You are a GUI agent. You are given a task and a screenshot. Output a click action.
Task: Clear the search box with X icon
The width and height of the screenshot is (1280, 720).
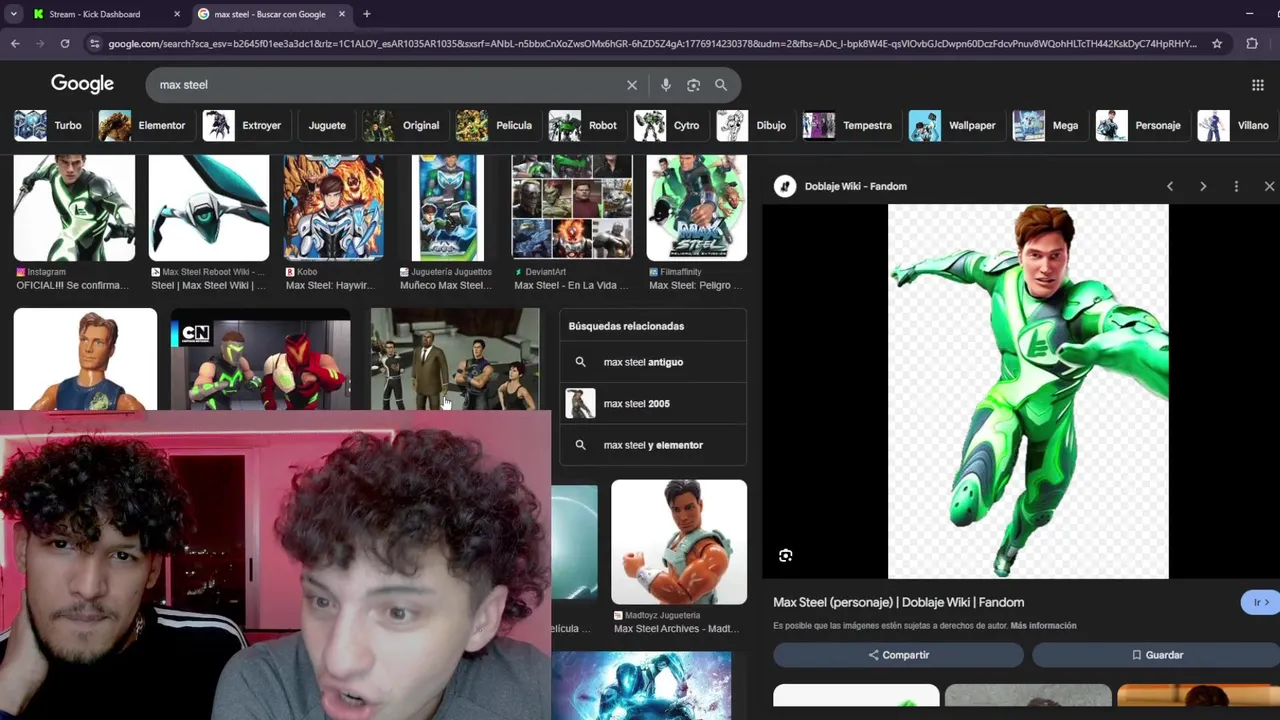coord(632,85)
